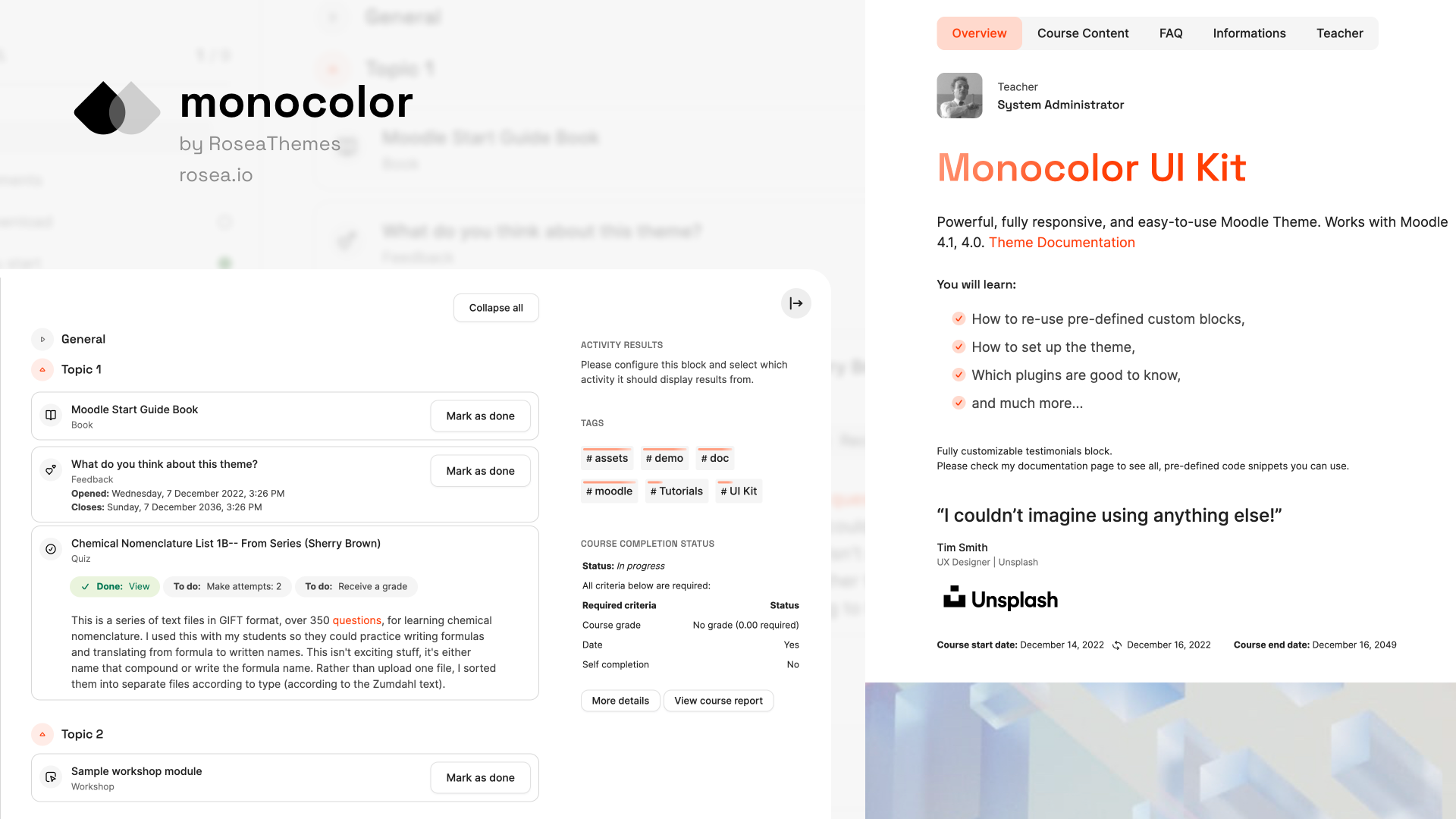Collapse all course sections using Collapse all button
1456x819 pixels.
(x=495, y=307)
